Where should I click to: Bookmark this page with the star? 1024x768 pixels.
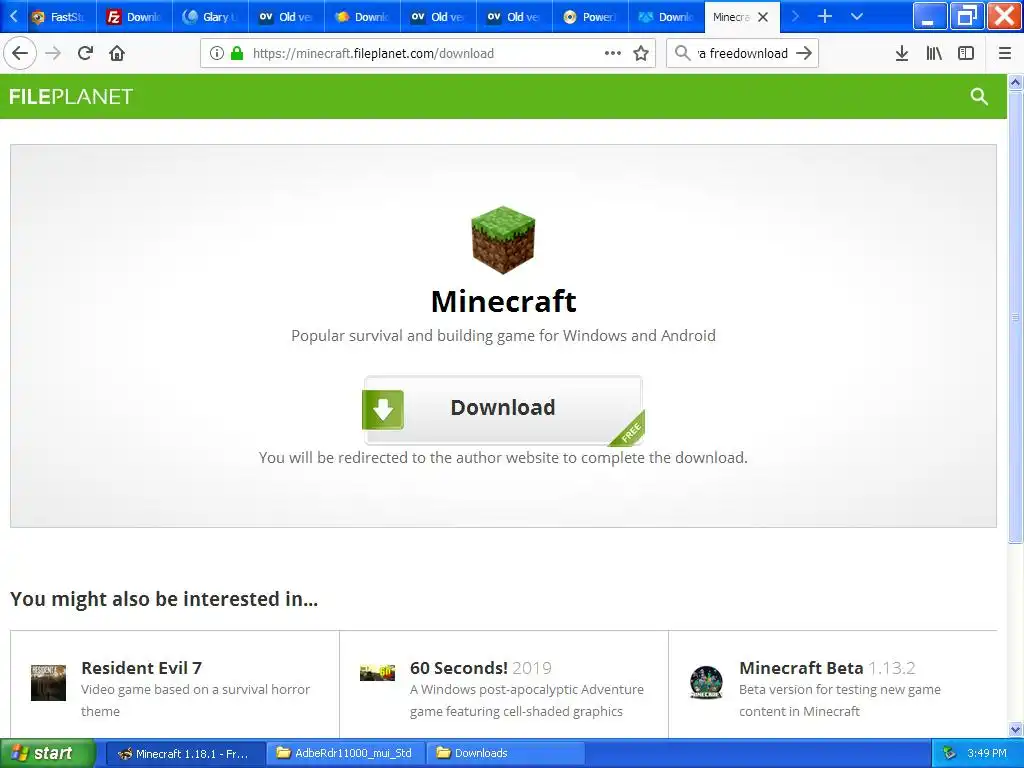641,53
